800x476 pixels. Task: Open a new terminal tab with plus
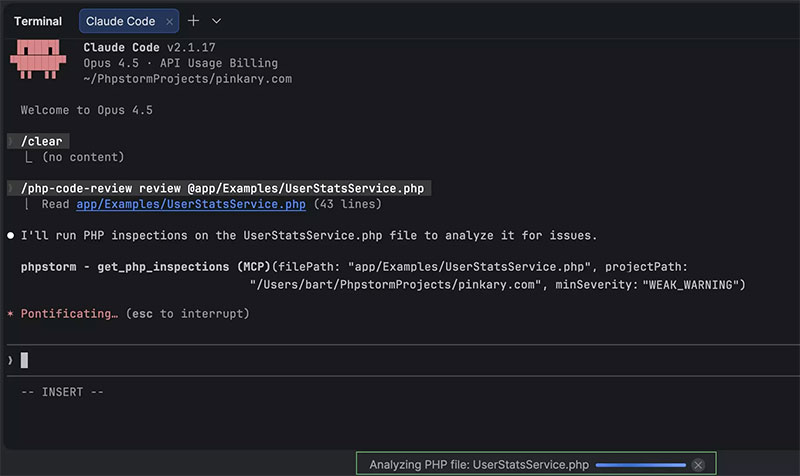tap(194, 21)
